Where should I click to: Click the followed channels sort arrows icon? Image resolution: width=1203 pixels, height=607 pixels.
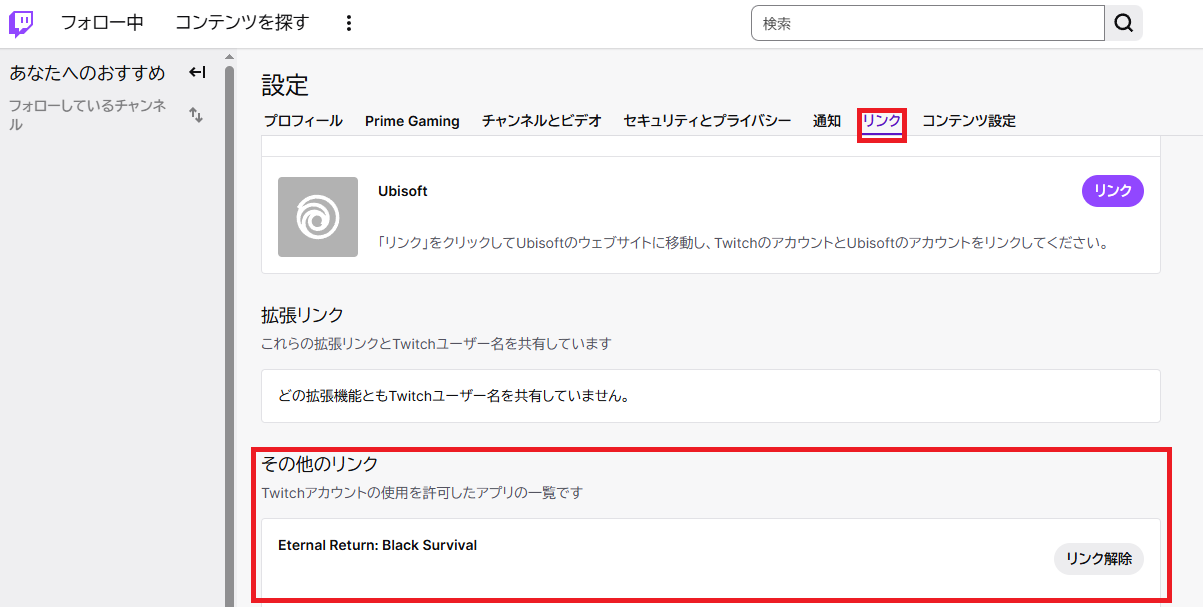pos(196,115)
